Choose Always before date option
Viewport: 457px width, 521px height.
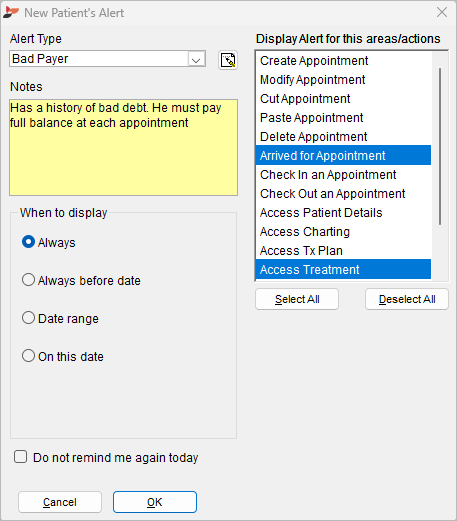tap(28, 280)
